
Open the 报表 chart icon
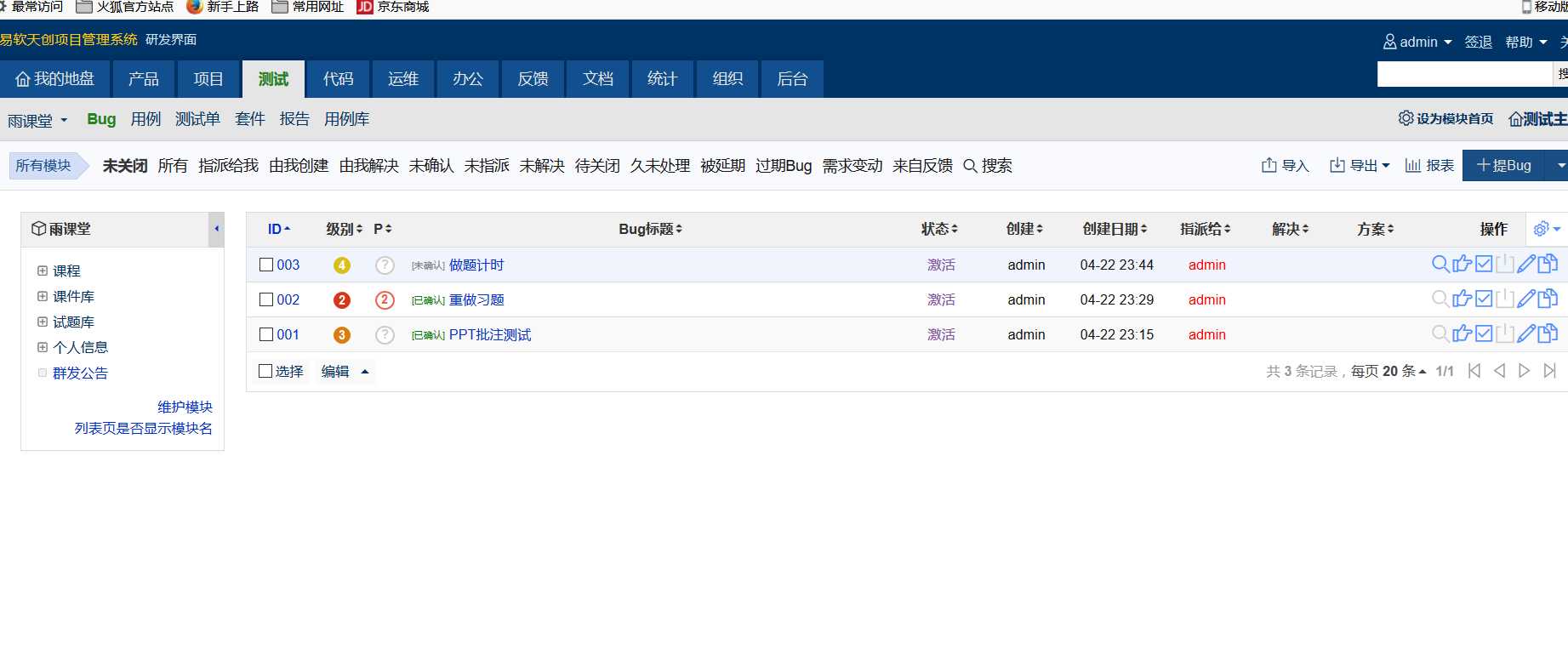[1412, 165]
